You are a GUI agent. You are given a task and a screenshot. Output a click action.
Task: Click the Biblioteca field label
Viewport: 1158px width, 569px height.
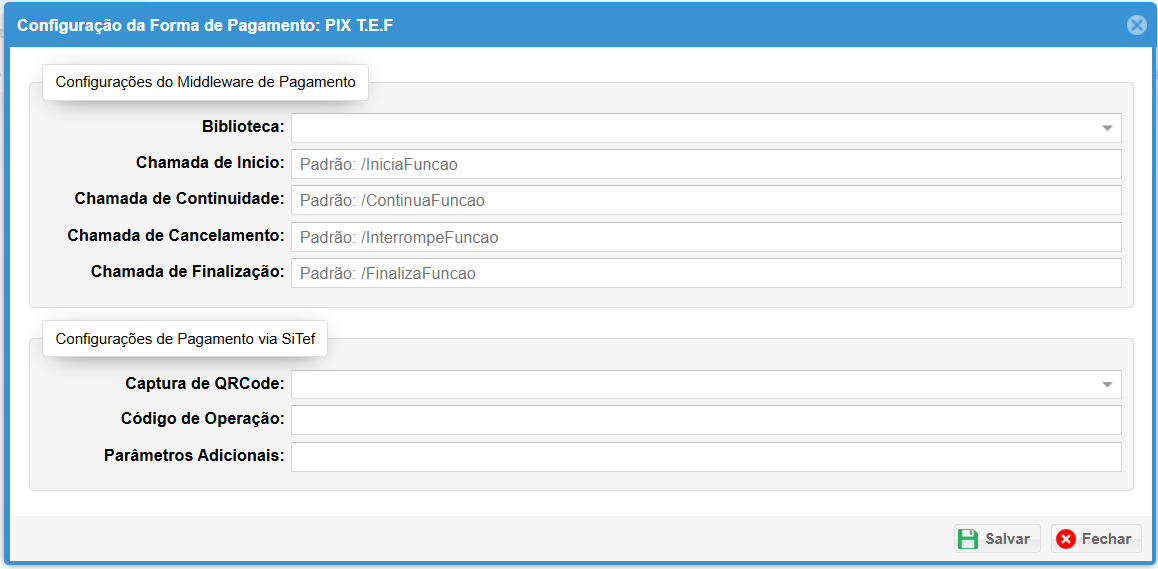pyautogui.click(x=243, y=127)
